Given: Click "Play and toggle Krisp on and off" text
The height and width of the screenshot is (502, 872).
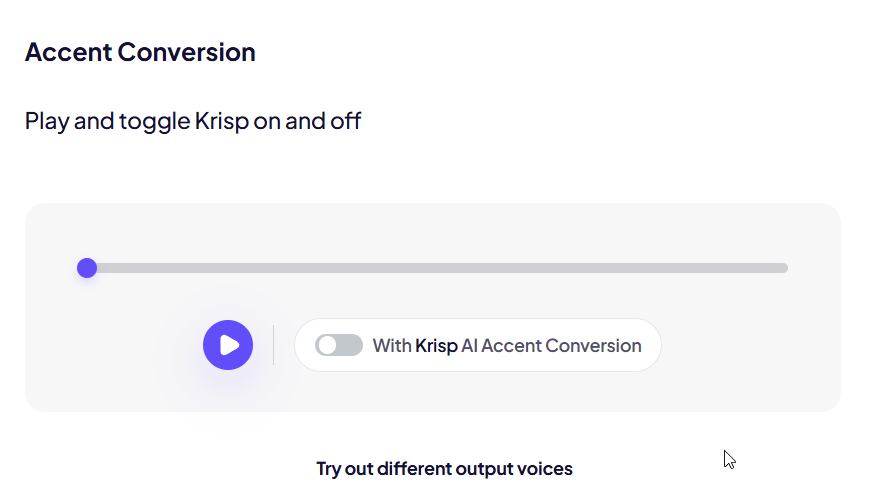Looking at the screenshot, I should tap(193, 122).
